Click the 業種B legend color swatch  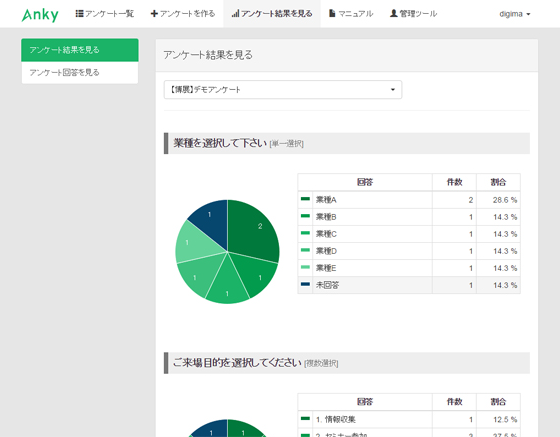pyautogui.click(x=305, y=216)
